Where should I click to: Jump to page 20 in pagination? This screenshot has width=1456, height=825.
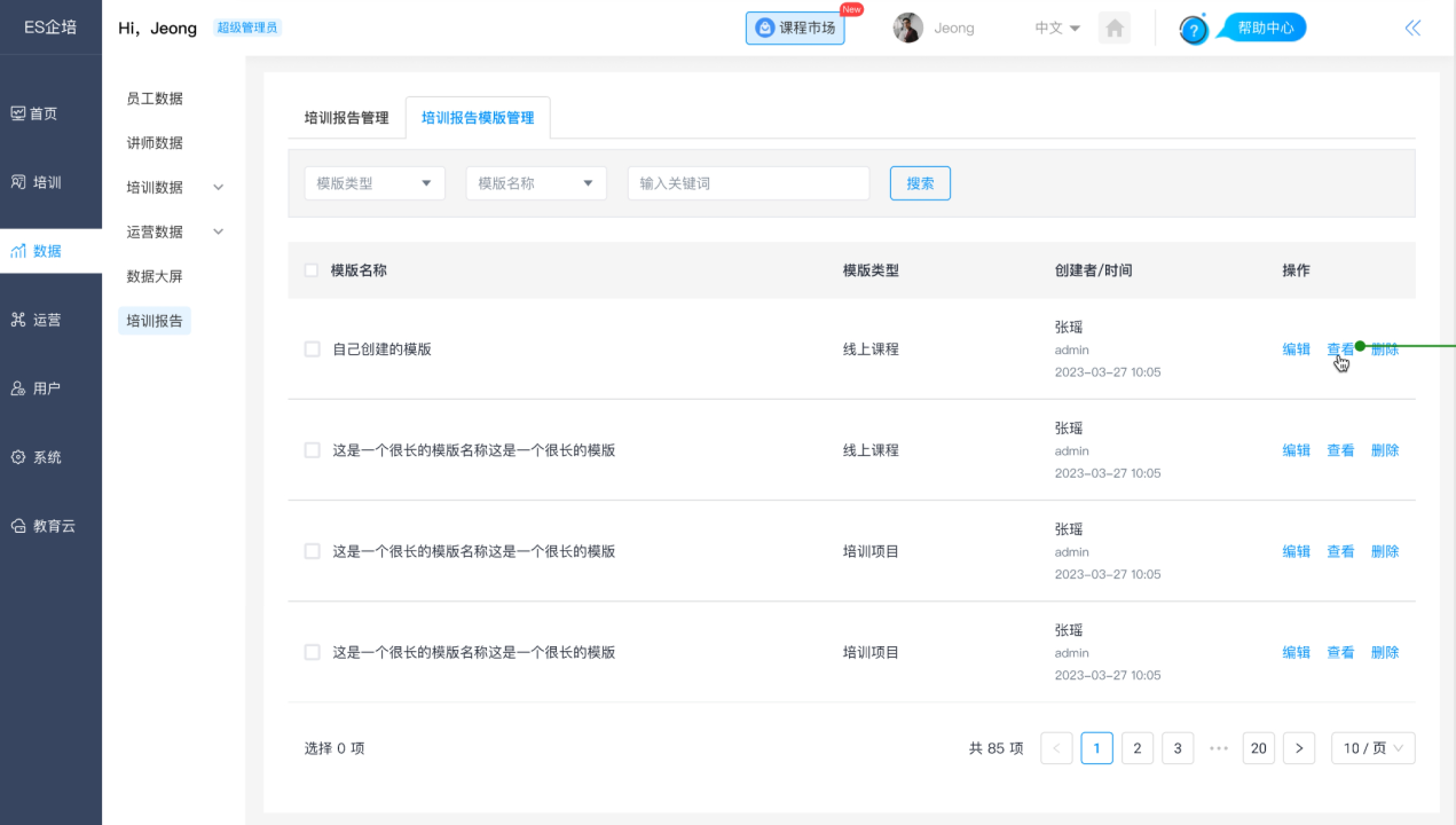coord(1258,748)
